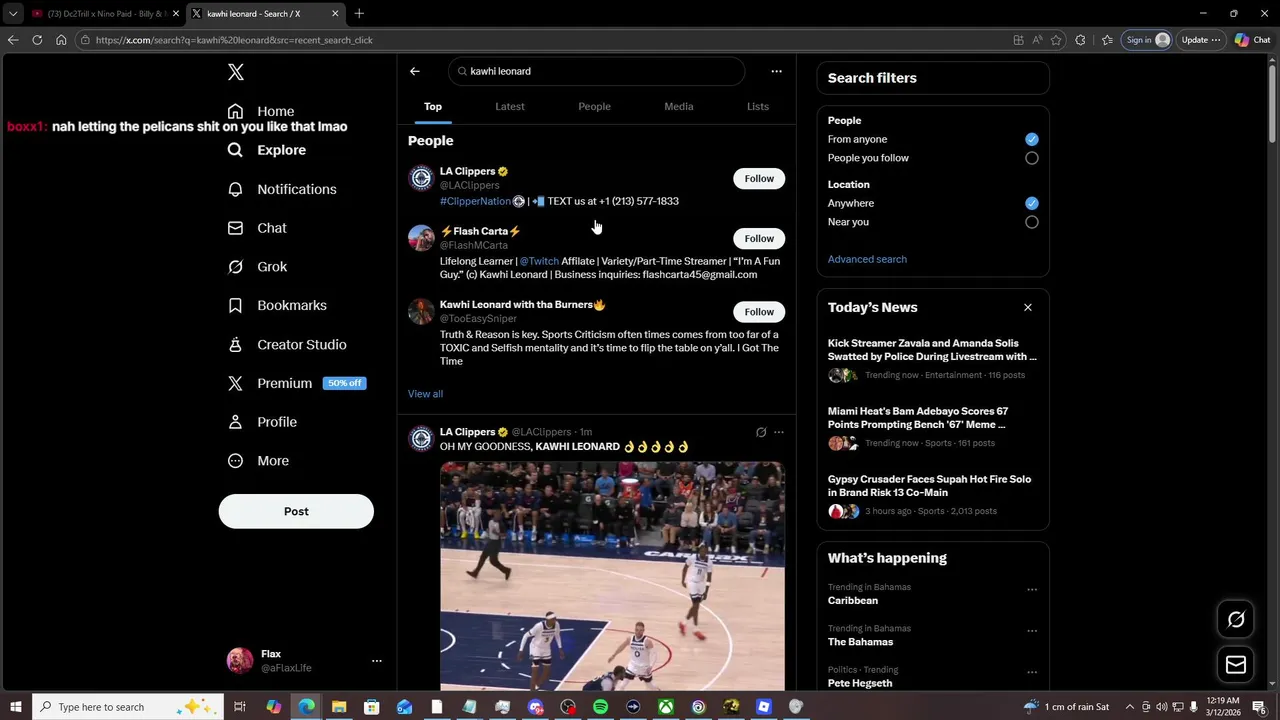Open browser tab list dropdown arrow
This screenshot has width=1280, height=720.
coord(12,13)
